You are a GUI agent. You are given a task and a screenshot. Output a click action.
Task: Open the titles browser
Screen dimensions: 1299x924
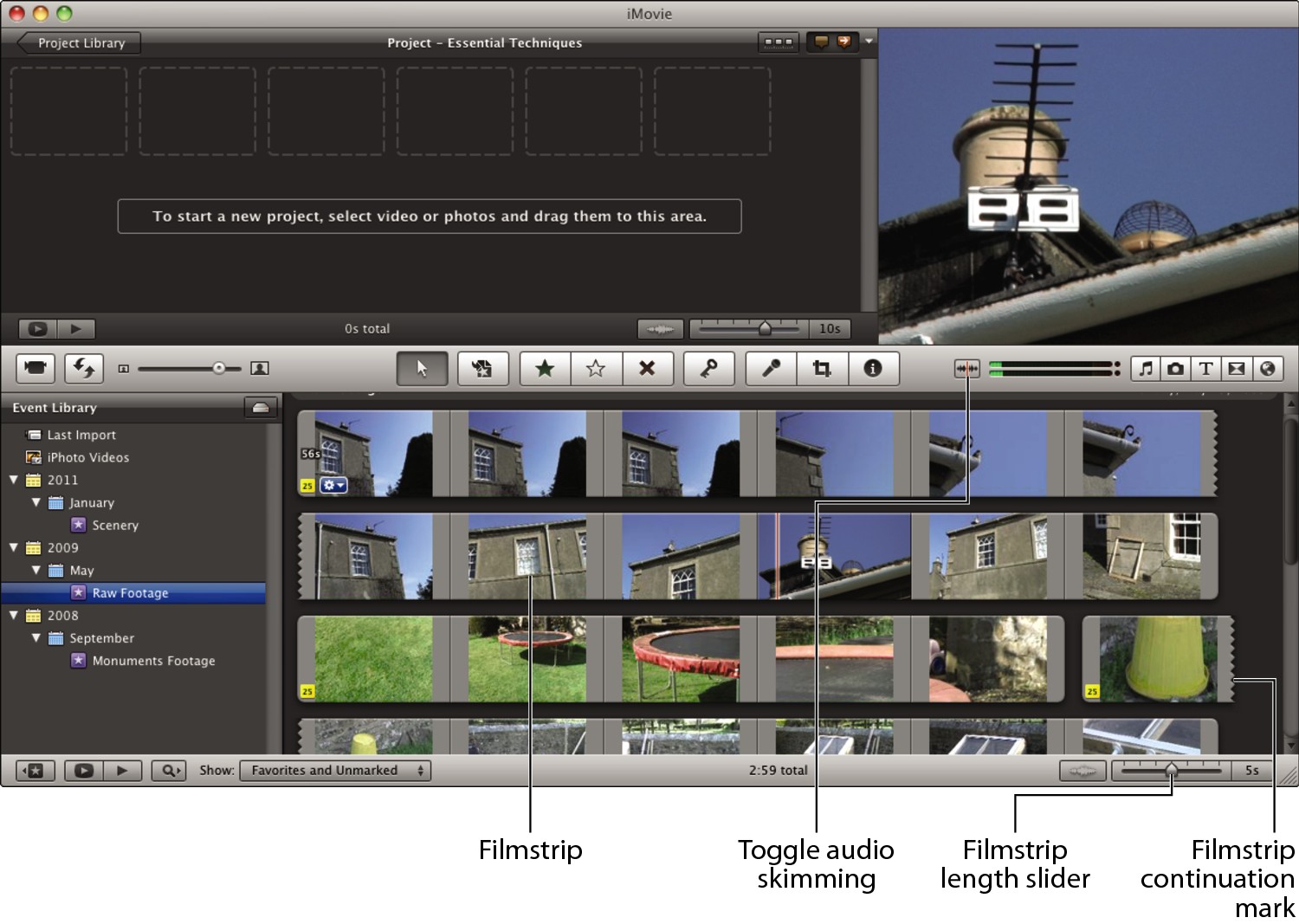point(1205,369)
